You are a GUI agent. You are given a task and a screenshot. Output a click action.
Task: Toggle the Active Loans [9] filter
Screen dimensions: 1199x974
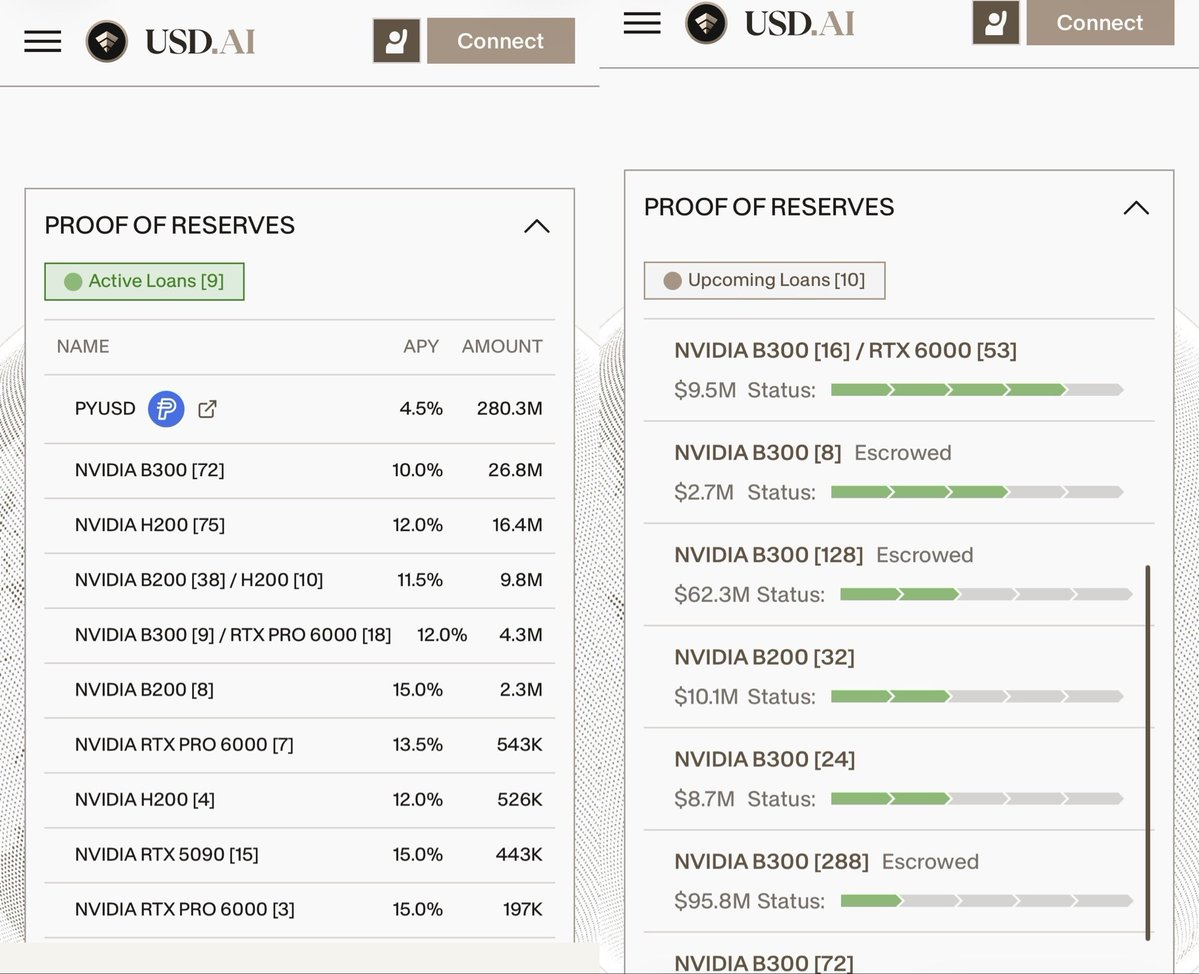pos(144,282)
